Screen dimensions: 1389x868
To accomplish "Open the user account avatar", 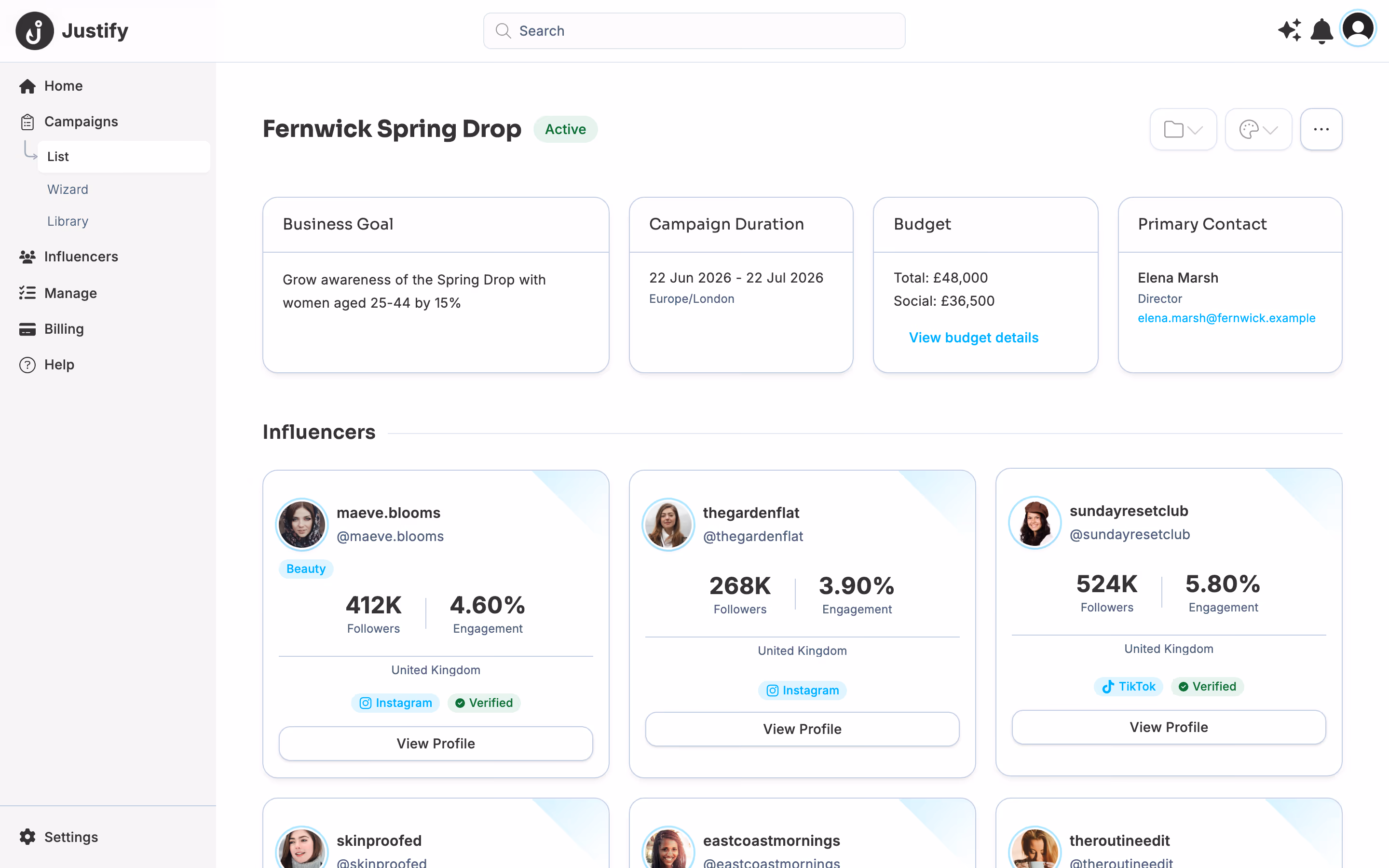I will (1358, 28).
